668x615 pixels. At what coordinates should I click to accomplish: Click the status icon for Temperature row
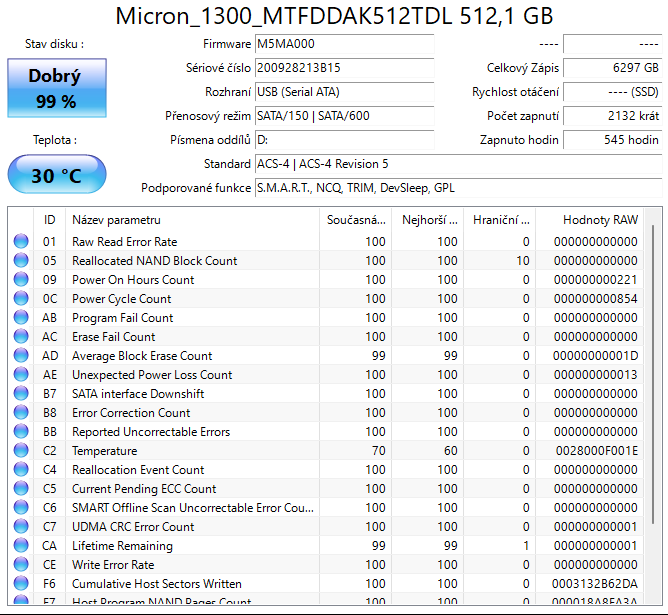[21, 451]
